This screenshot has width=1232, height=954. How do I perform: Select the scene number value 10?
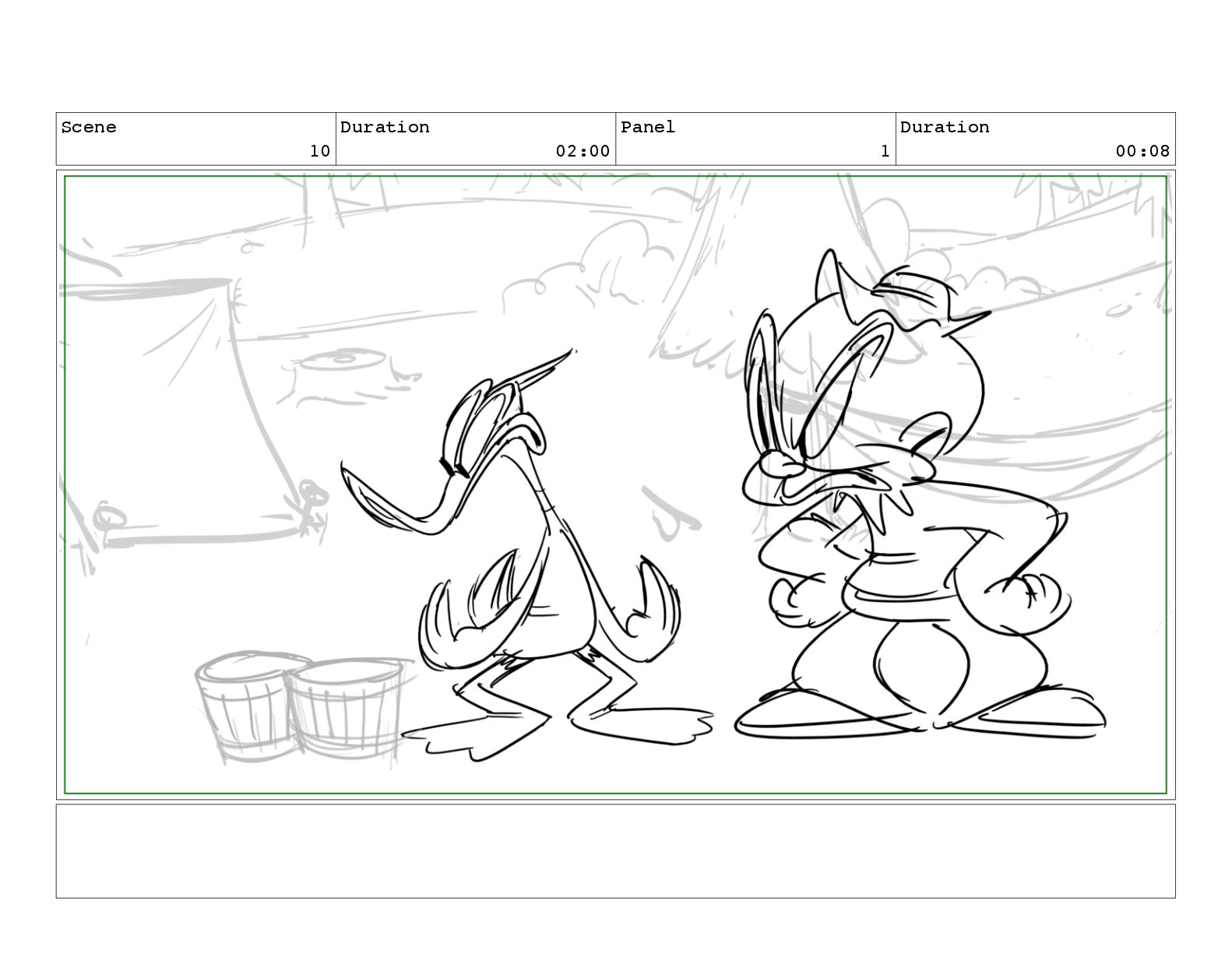click(x=320, y=151)
